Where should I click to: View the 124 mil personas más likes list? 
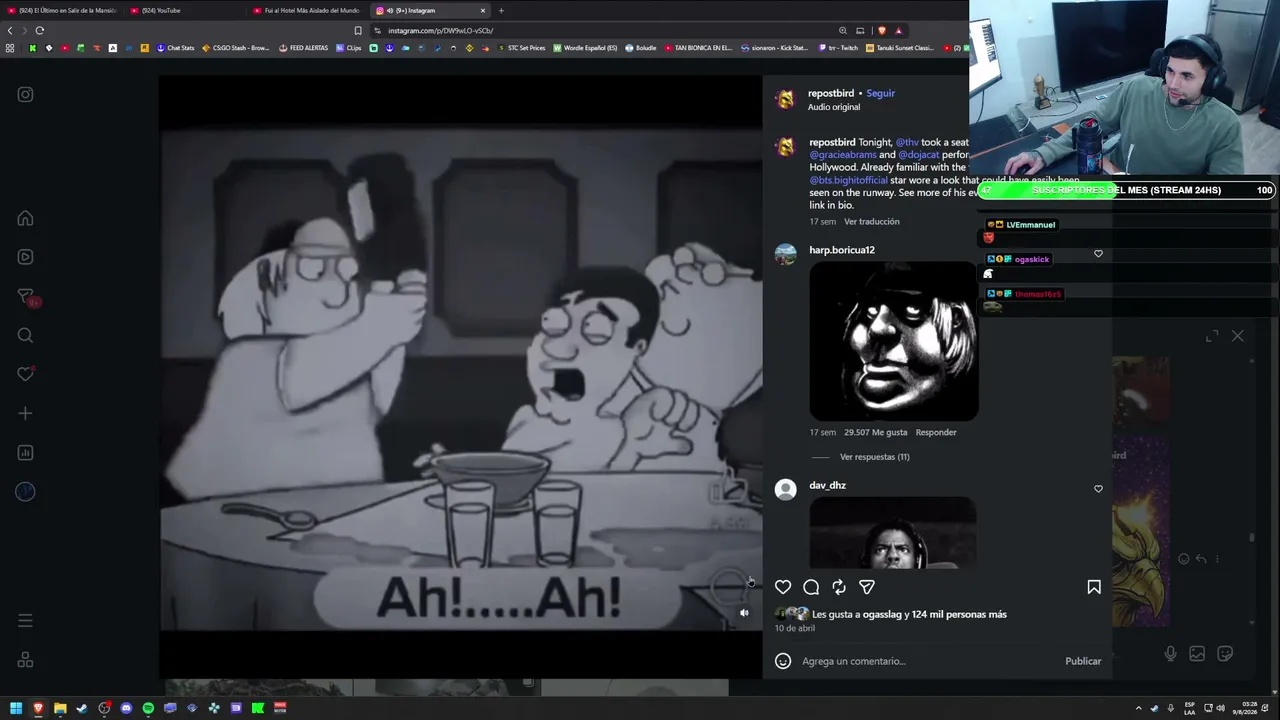coord(959,614)
